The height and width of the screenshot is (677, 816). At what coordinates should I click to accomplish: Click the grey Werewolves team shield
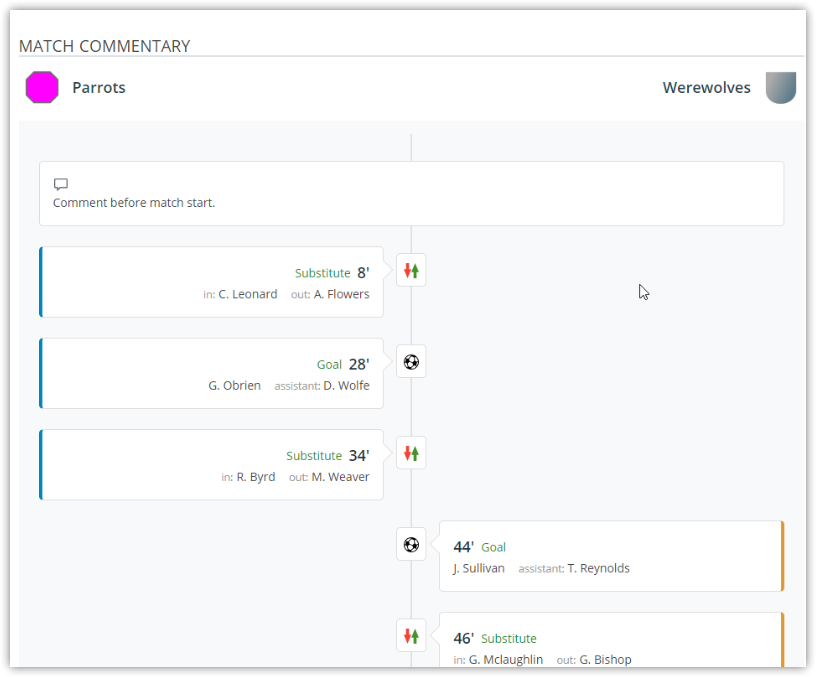click(x=781, y=87)
